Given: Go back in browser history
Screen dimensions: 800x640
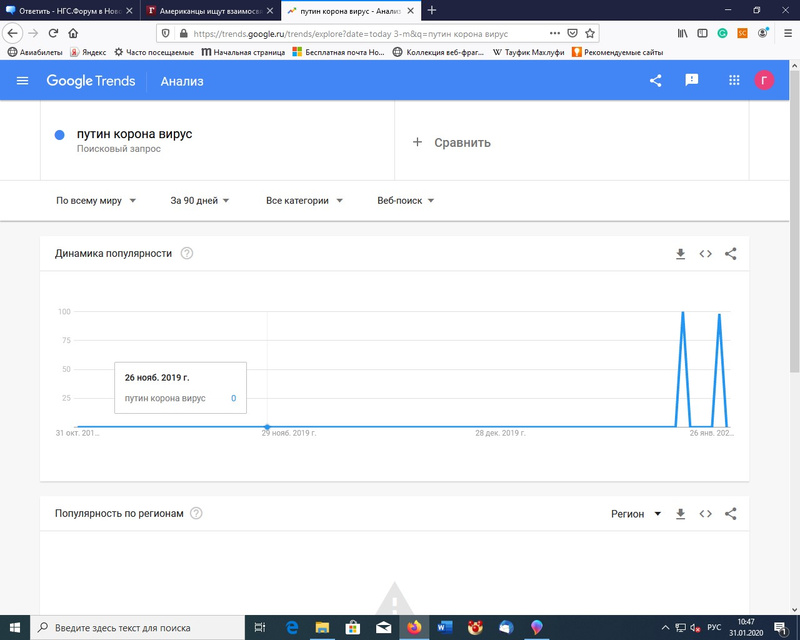Looking at the screenshot, I should 12,34.
